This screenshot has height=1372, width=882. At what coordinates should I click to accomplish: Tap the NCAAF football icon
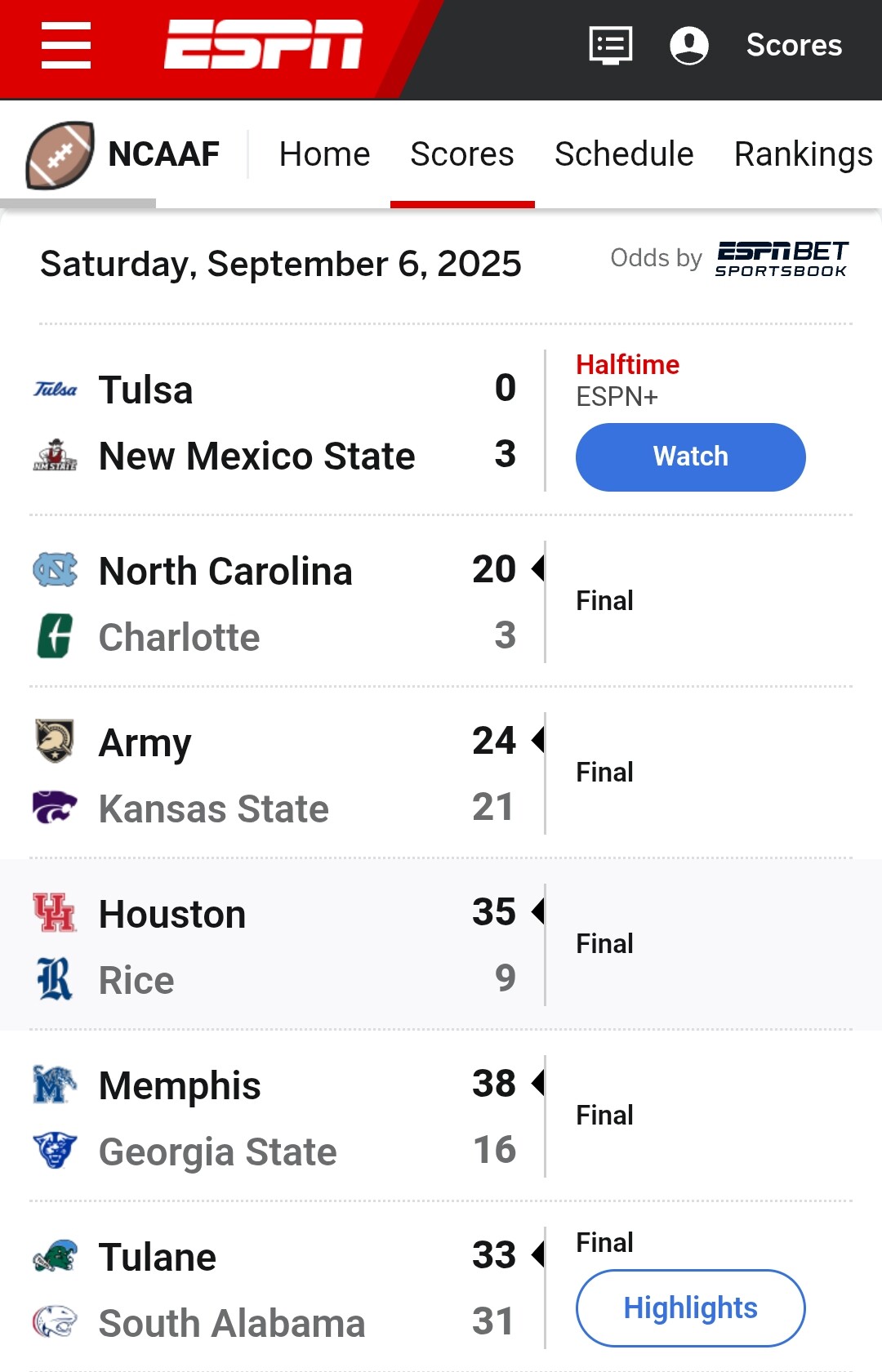point(60,154)
